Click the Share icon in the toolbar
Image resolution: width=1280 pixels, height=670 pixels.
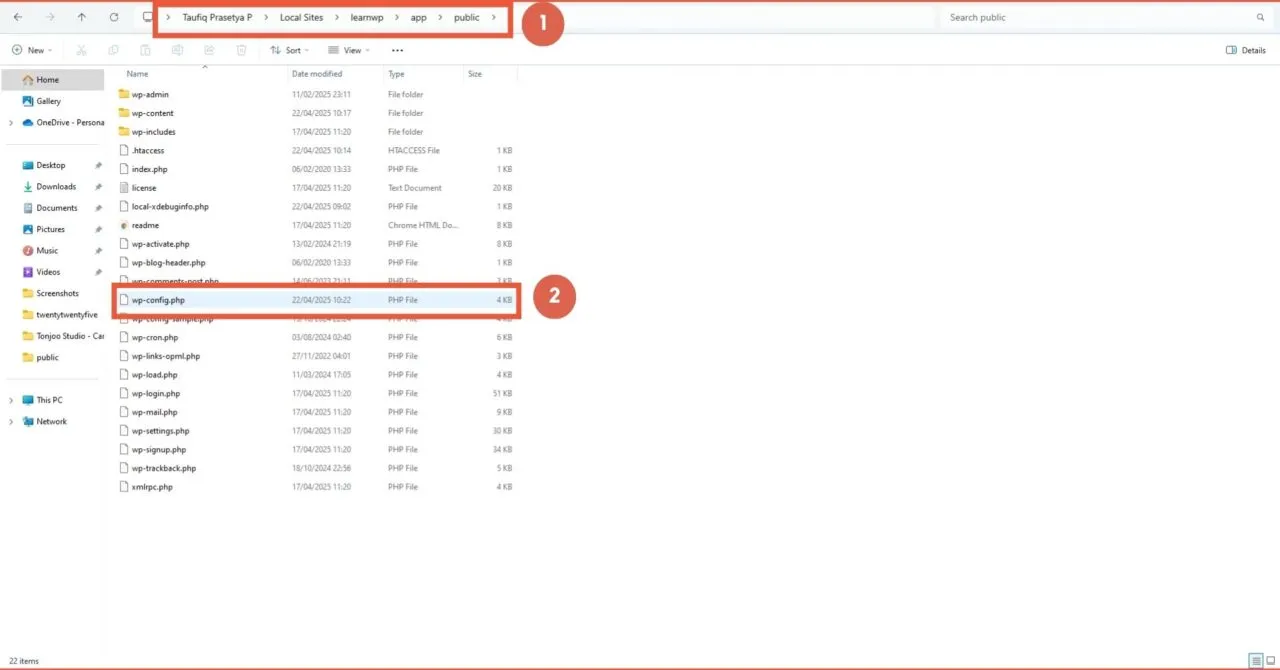pos(209,50)
